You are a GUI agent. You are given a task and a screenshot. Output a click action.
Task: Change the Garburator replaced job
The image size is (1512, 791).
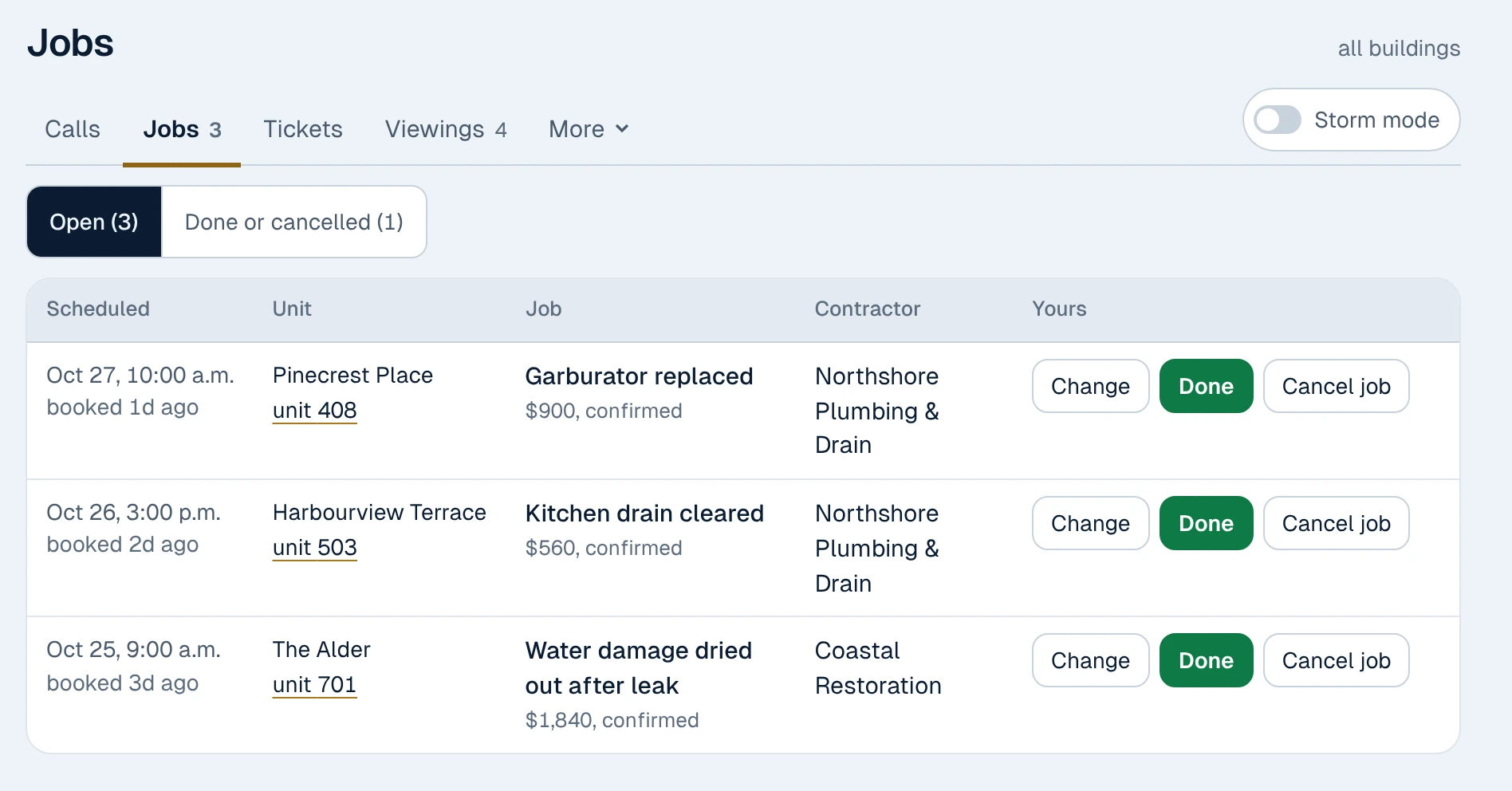pyautogui.click(x=1090, y=386)
